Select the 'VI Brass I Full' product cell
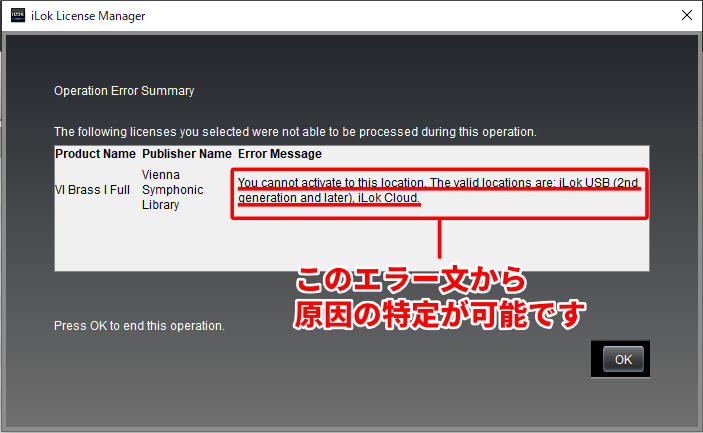 click(92, 190)
